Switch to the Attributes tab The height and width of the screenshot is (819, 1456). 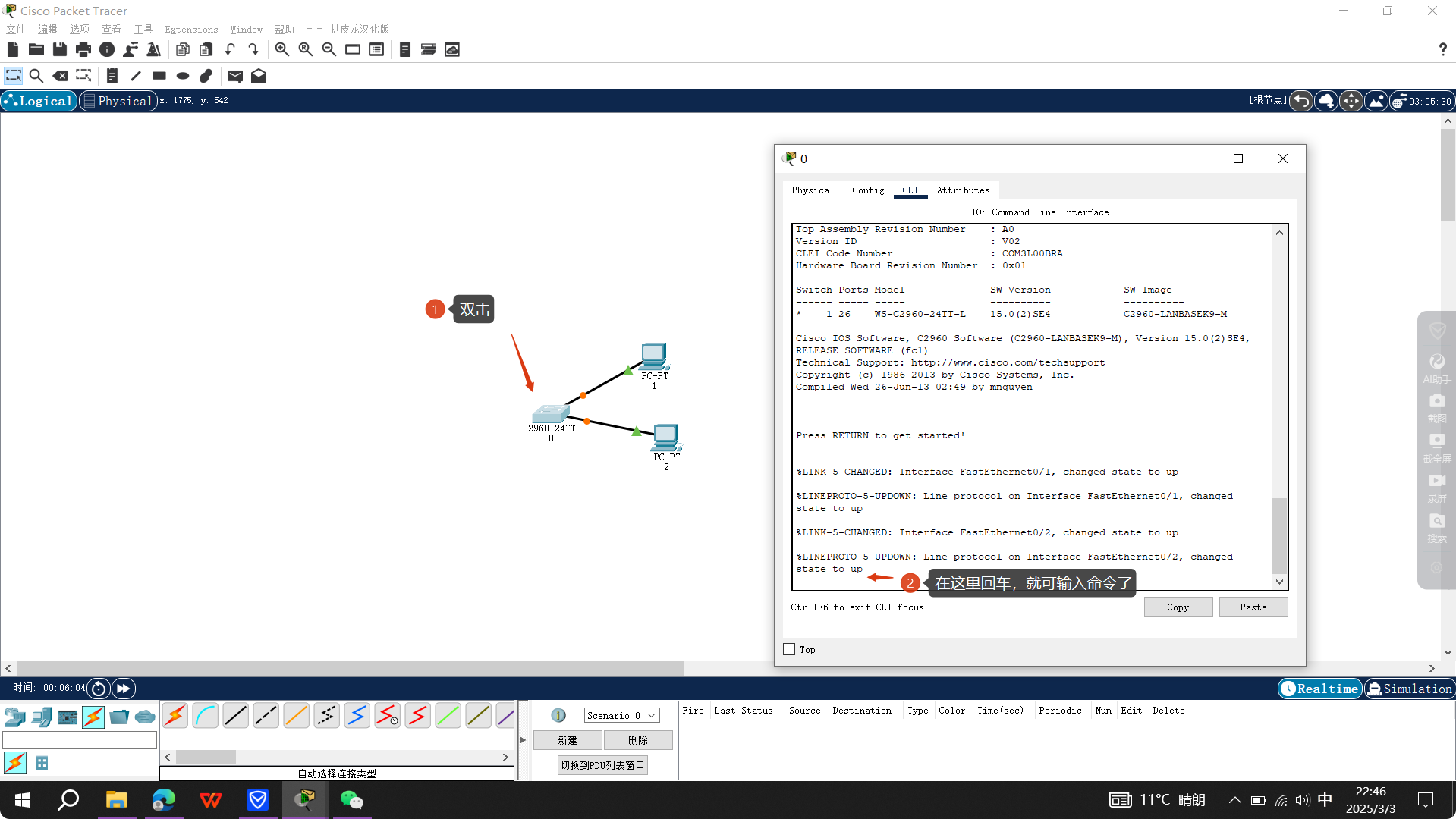(x=963, y=190)
